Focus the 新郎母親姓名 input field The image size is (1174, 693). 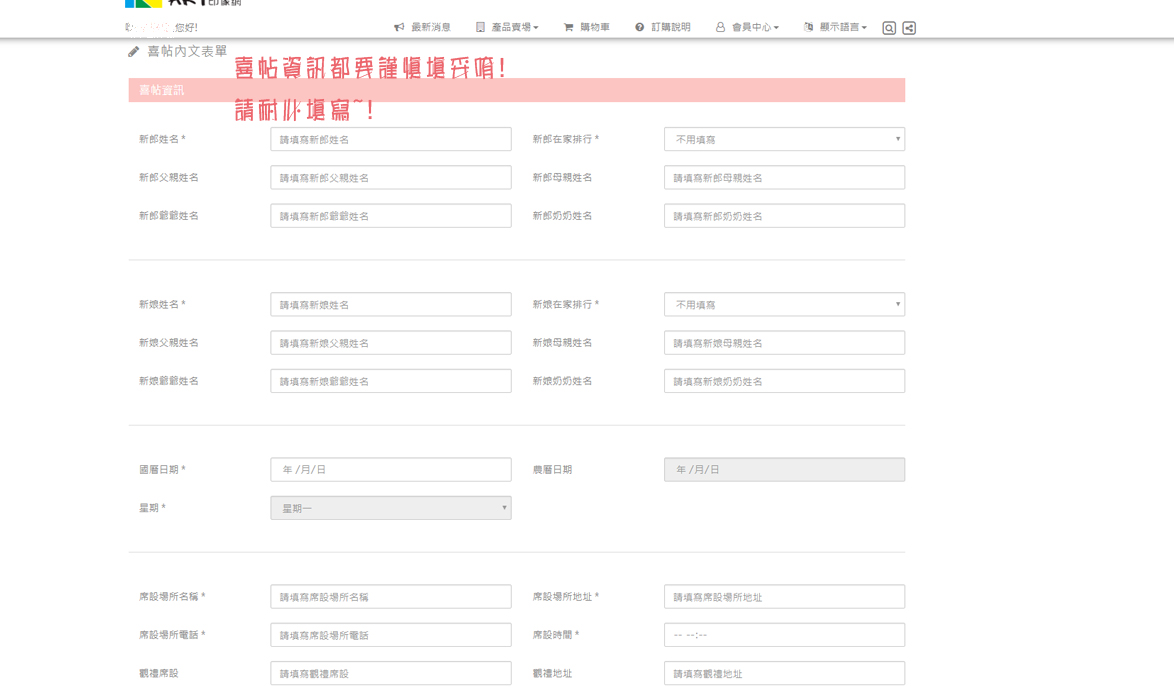pyautogui.click(x=784, y=177)
